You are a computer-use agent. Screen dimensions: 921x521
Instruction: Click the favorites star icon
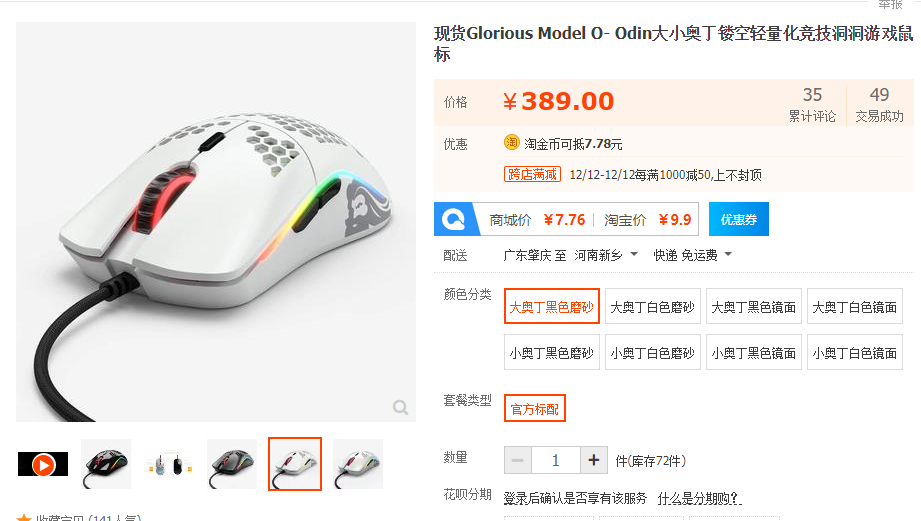23,518
